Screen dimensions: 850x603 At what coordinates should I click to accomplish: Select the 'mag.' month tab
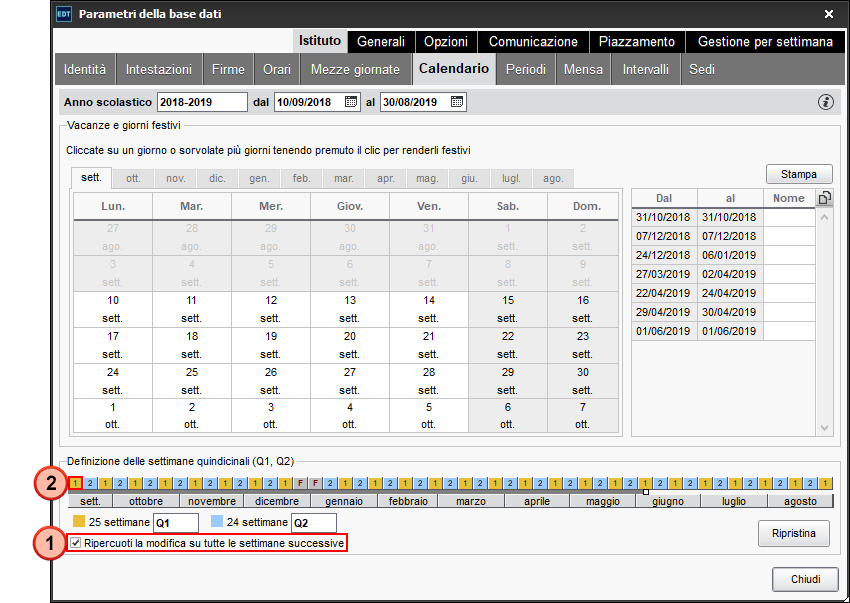(427, 178)
